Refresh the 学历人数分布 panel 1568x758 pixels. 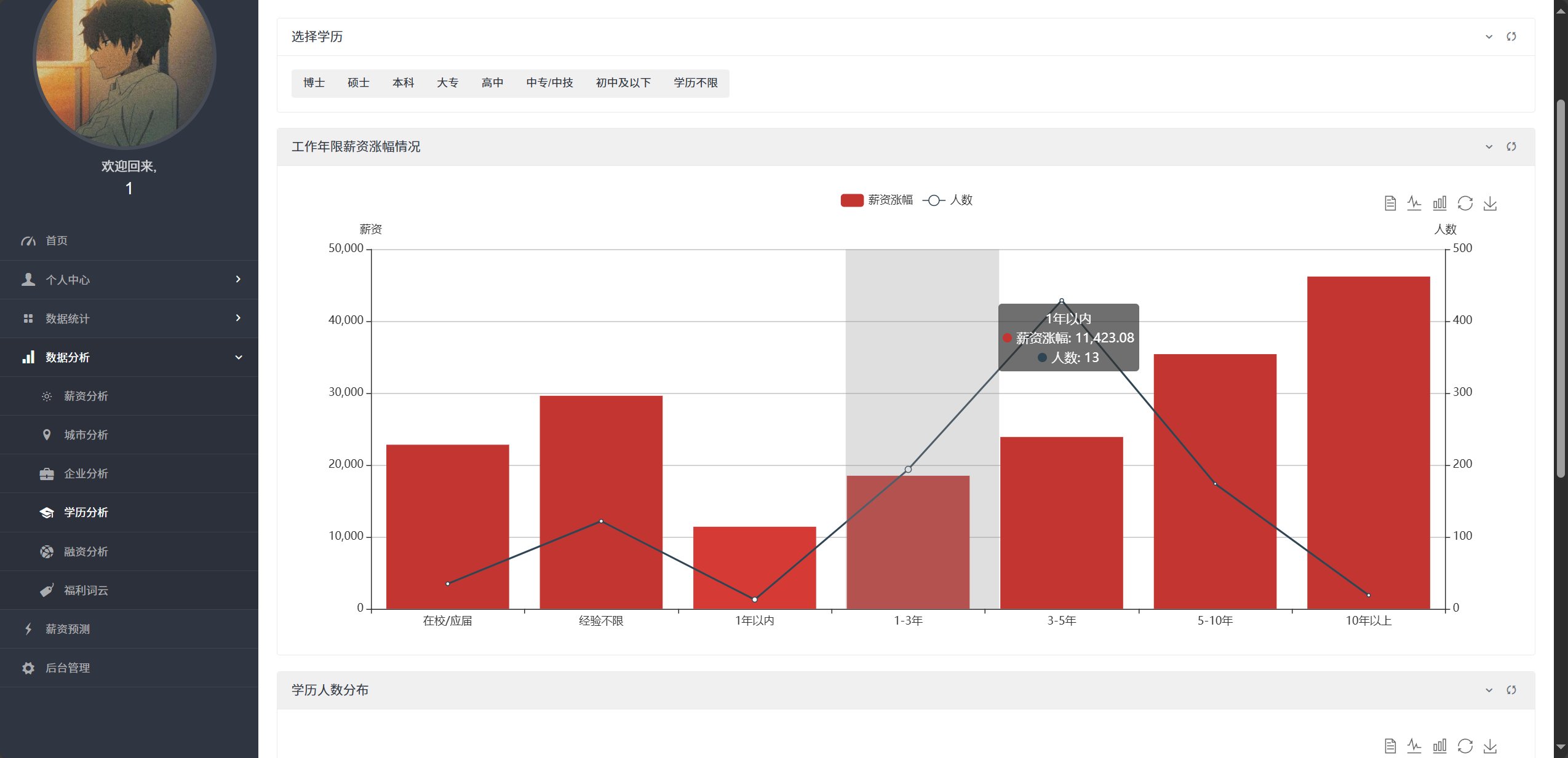(x=1511, y=690)
